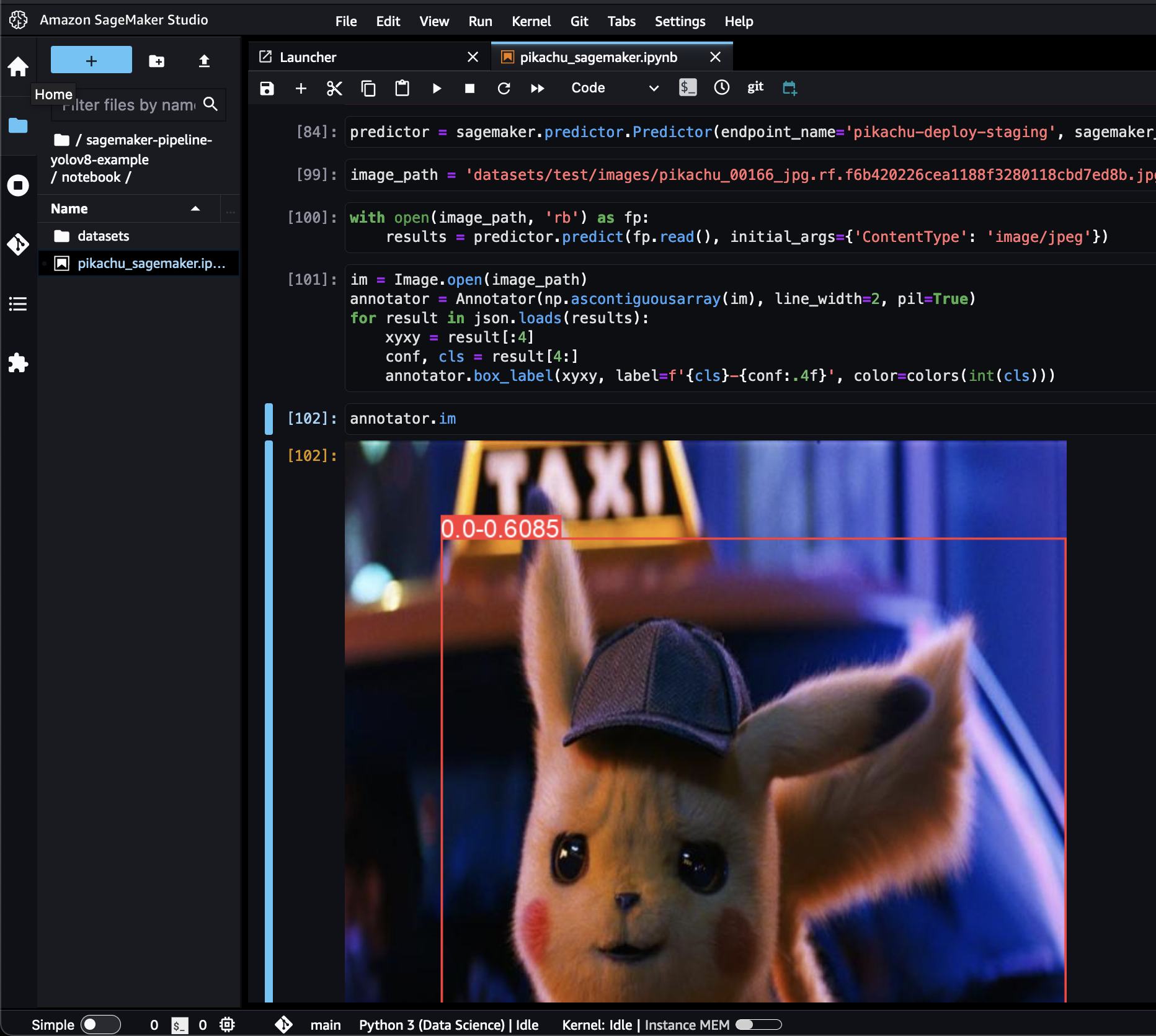Toggle Simple interface mode switch
1156x1036 pixels.
click(x=100, y=1024)
